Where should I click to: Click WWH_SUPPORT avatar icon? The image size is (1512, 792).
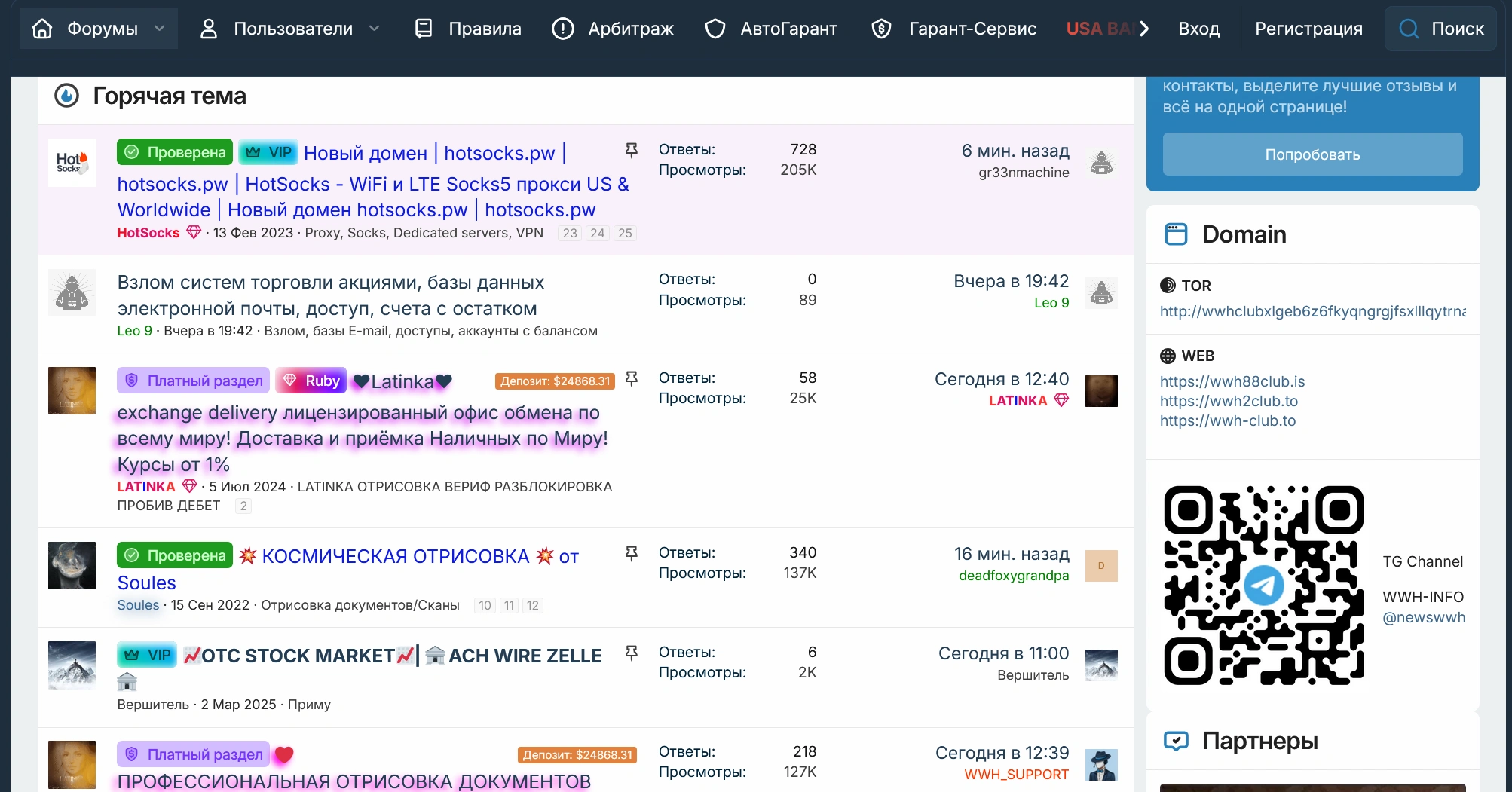(x=1101, y=765)
